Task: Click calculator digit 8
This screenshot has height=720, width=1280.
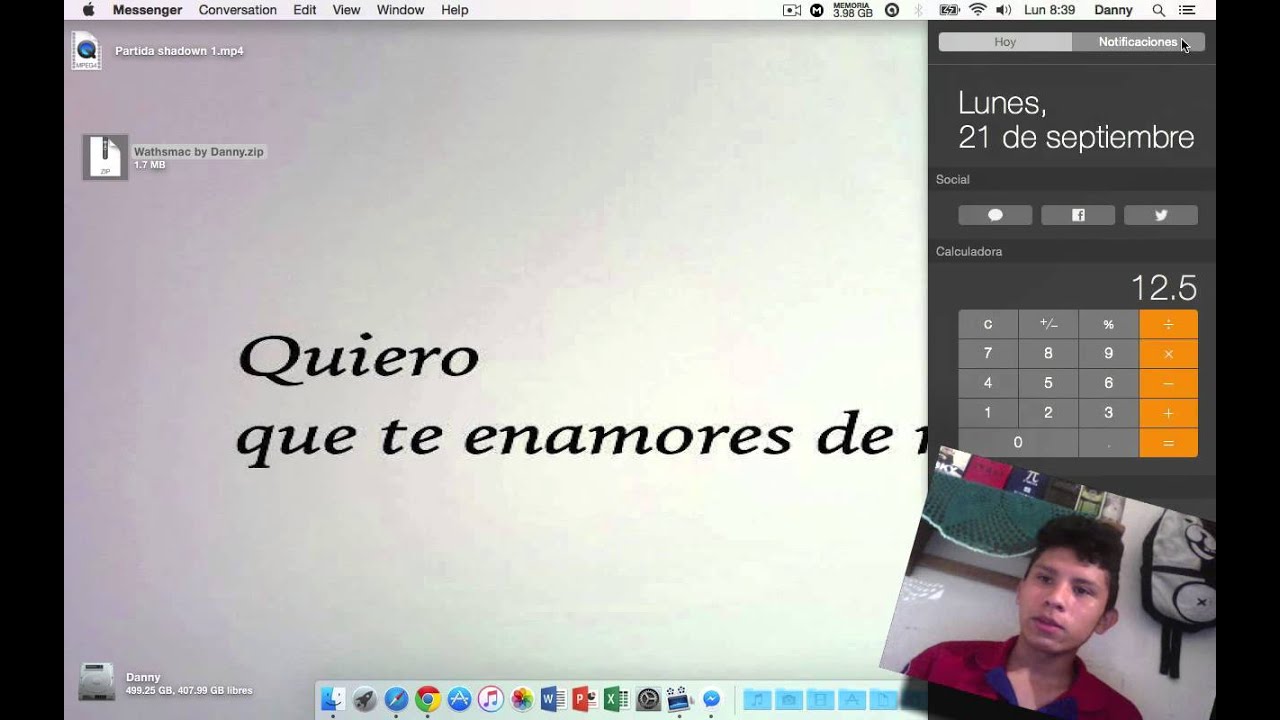Action: [x=1048, y=353]
